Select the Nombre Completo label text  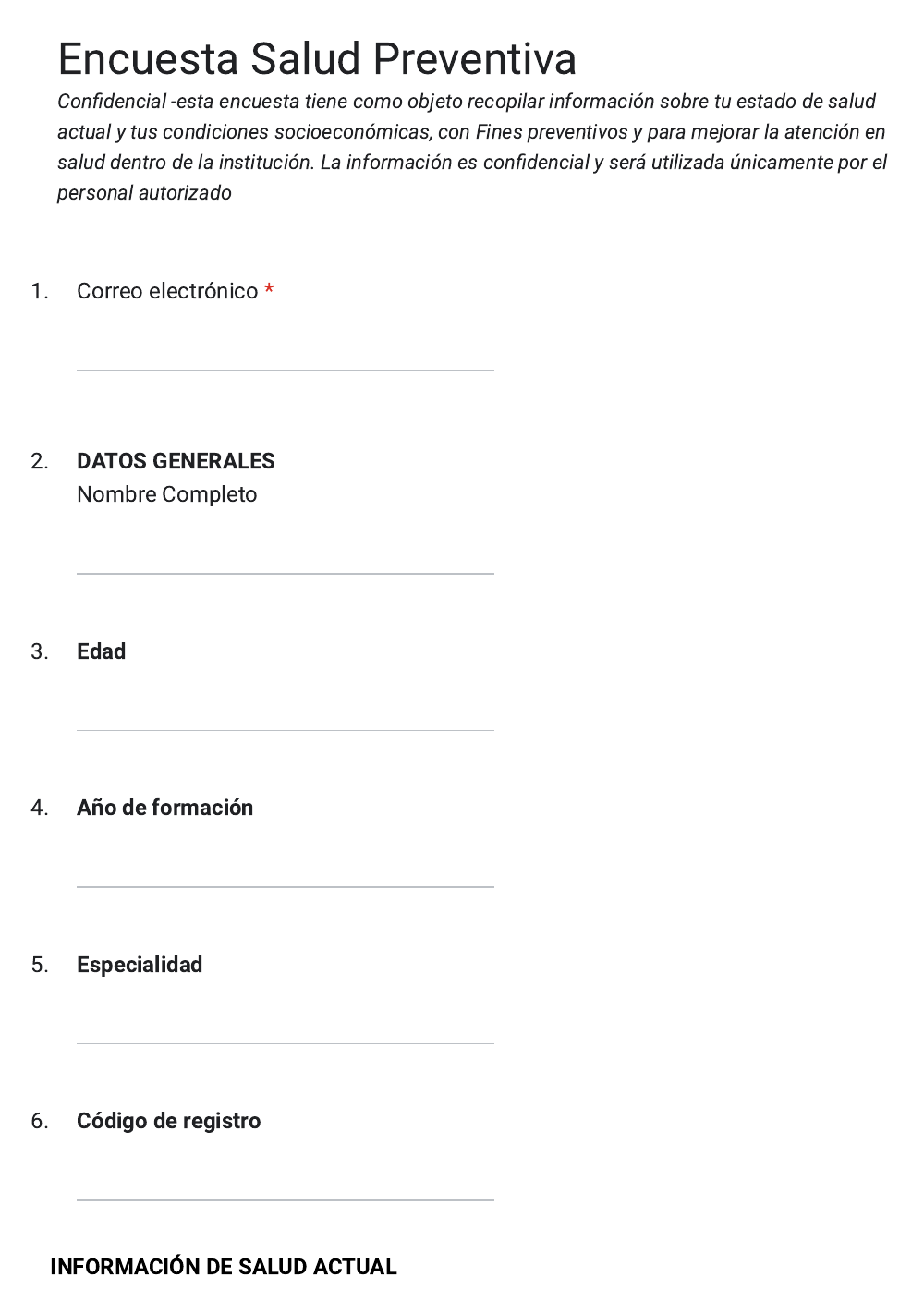click(167, 494)
